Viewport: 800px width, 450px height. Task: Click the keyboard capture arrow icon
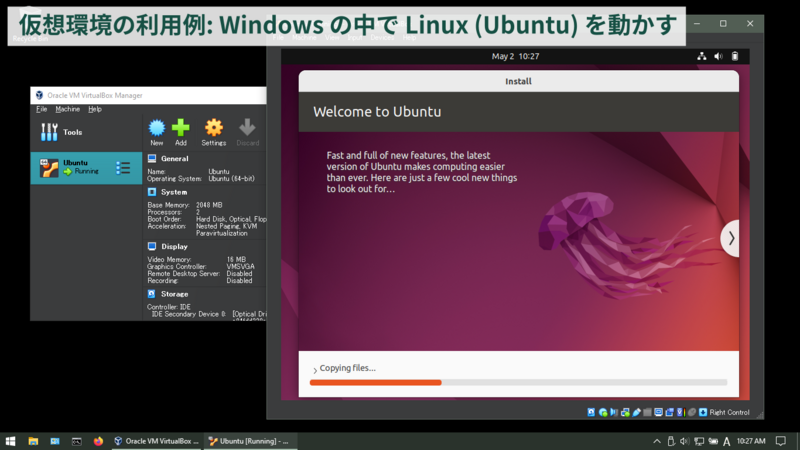pos(703,412)
